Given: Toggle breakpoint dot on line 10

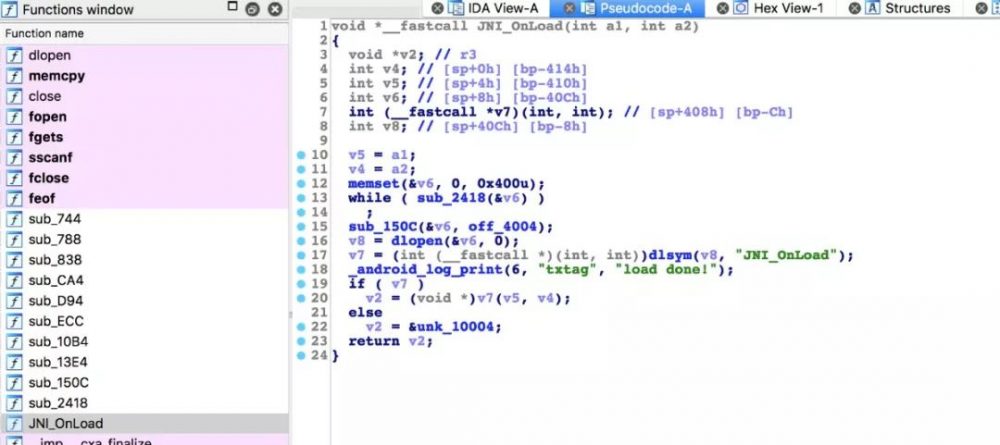Looking at the screenshot, I should tap(301, 155).
